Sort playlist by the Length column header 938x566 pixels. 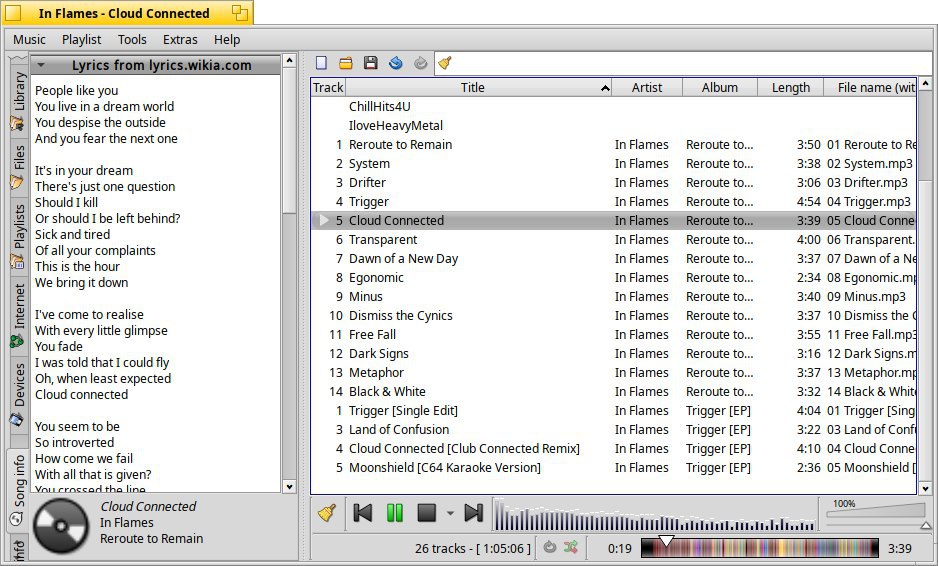[x=790, y=87]
